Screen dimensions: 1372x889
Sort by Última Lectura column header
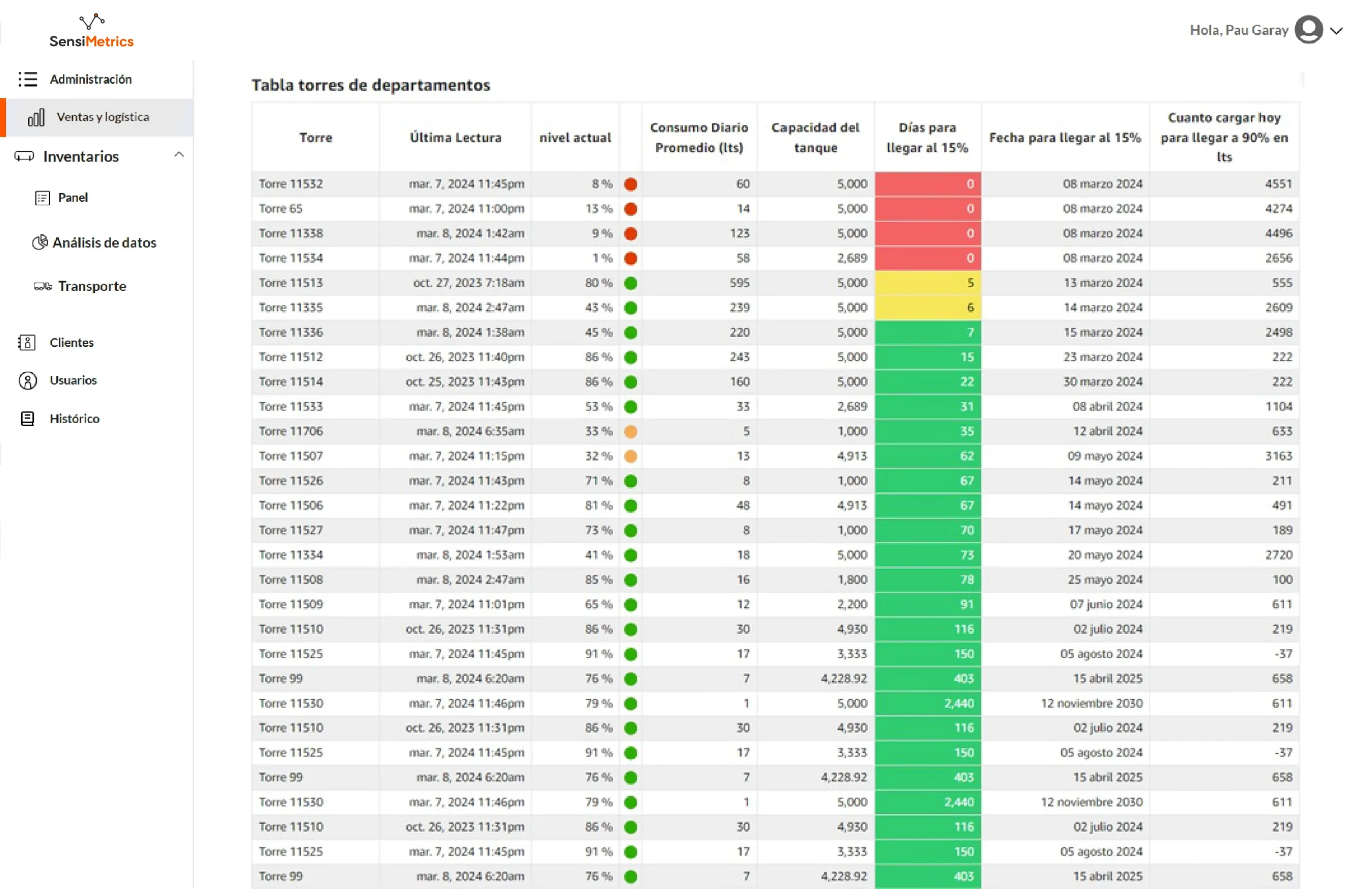coord(456,137)
